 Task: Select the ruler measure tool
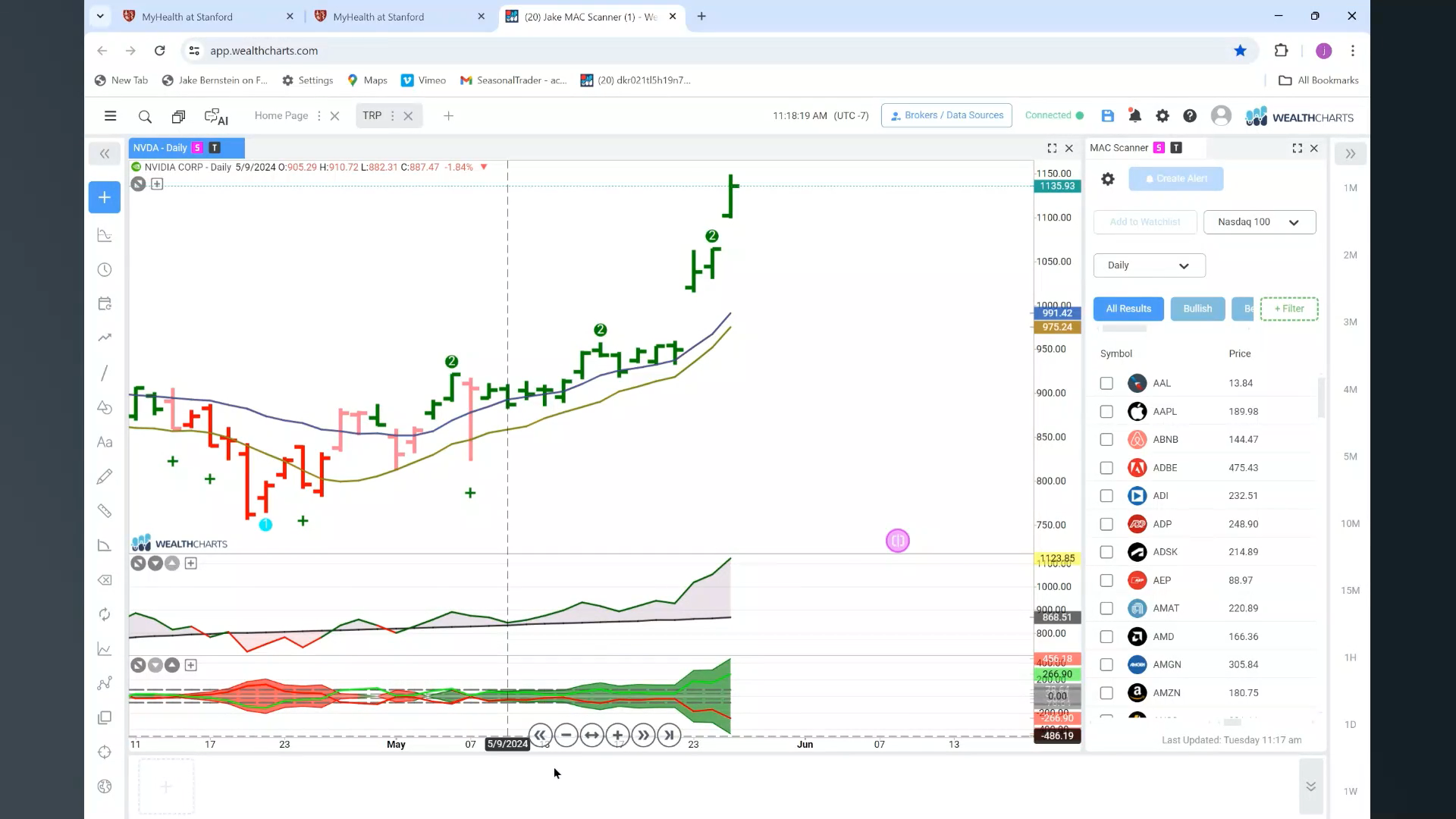pyautogui.click(x=105, y=510)
